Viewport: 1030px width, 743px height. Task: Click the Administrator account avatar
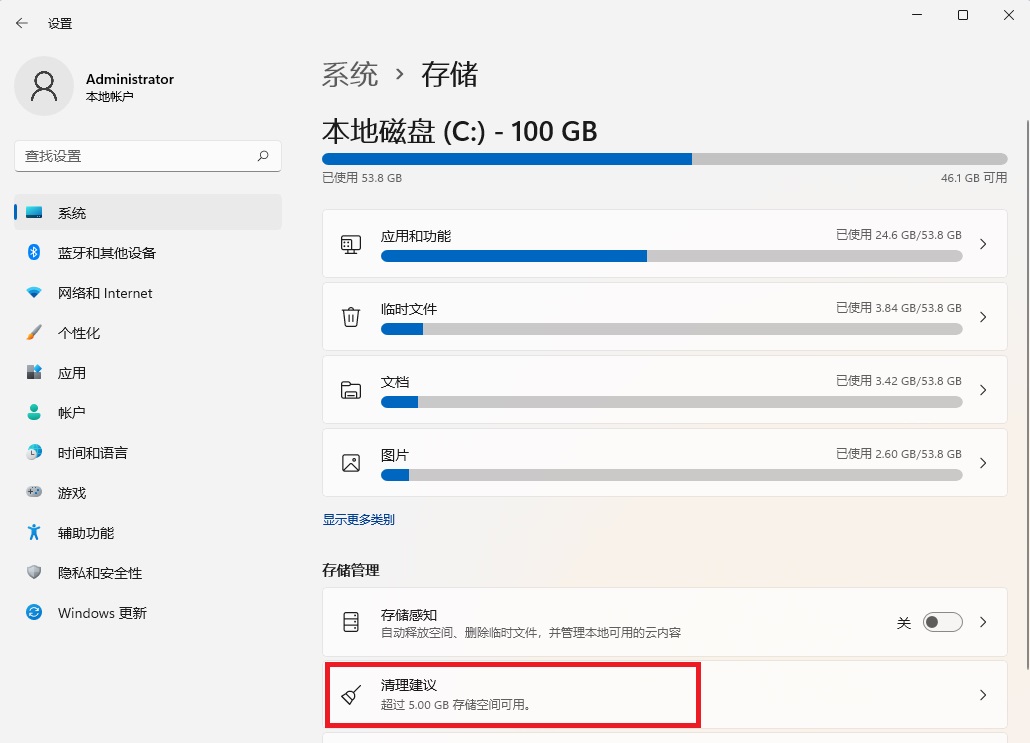pyautogui.click(x=44, y=86)
